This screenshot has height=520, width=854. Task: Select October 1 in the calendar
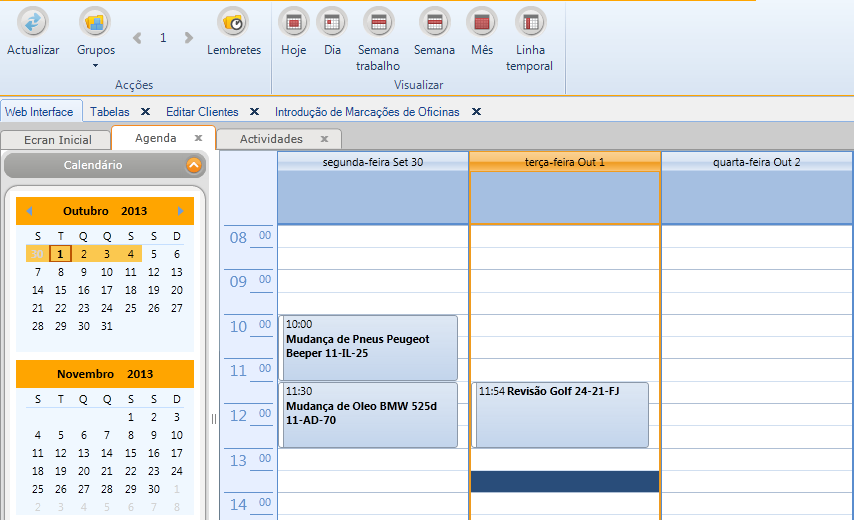60,254
